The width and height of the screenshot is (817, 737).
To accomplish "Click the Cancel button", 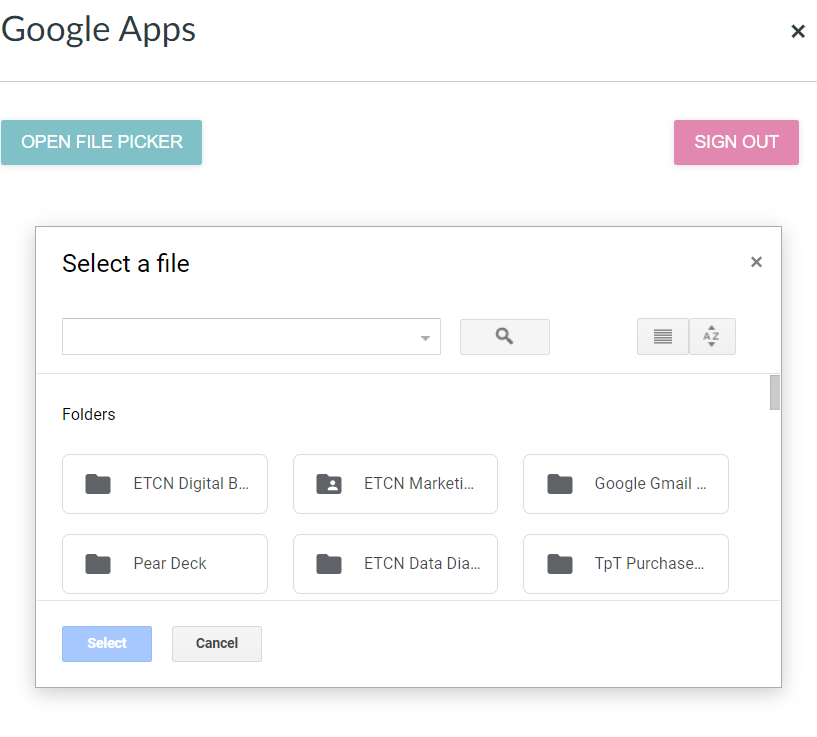I will pyautogui.click(x=217, y=644).
